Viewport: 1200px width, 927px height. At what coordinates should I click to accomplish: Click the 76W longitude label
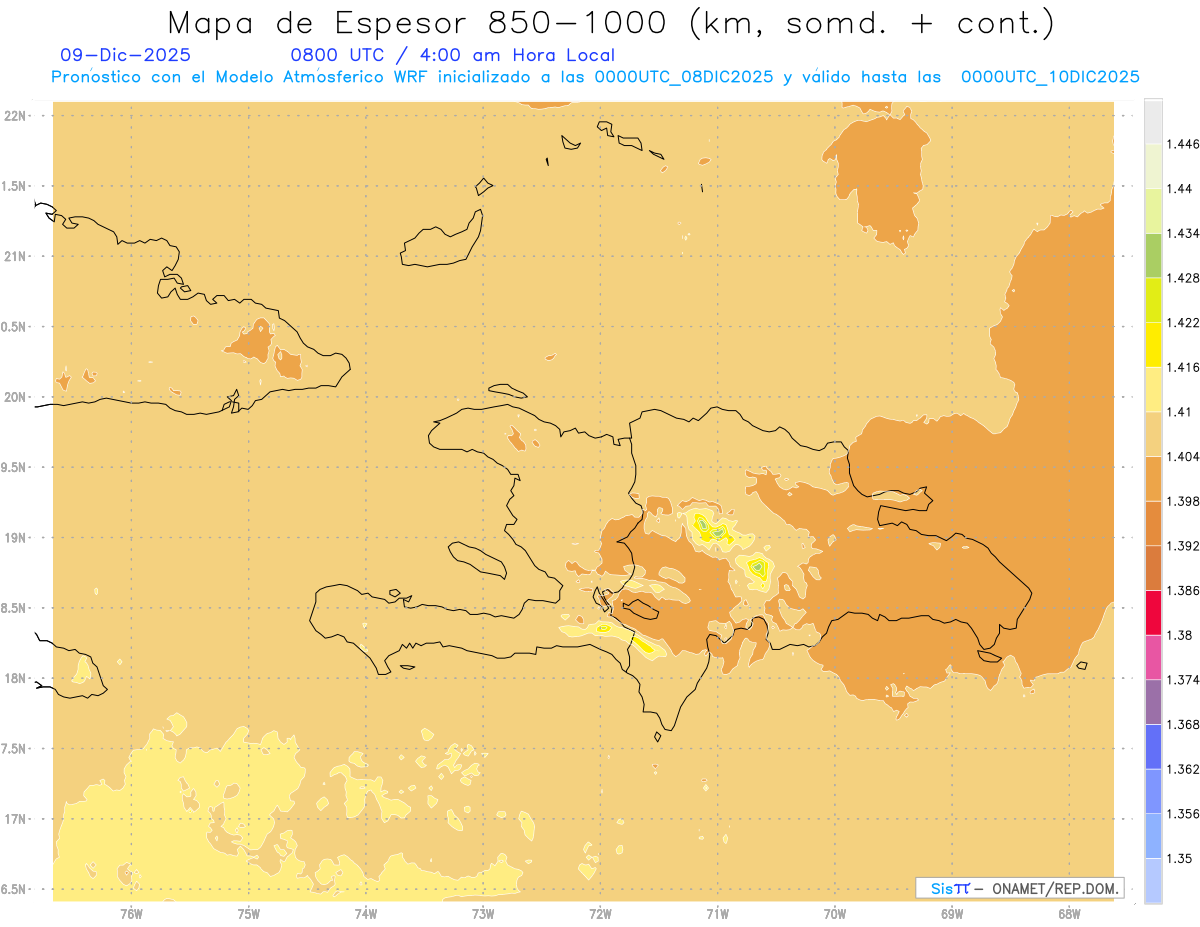coord(131,914)
